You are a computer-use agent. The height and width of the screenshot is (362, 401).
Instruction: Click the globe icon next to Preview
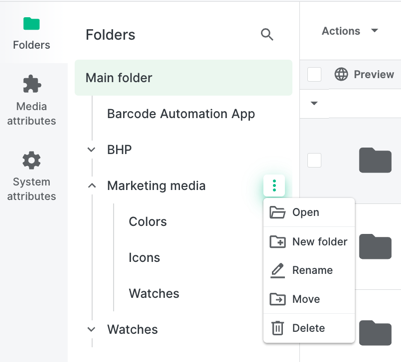pos(341,74)
